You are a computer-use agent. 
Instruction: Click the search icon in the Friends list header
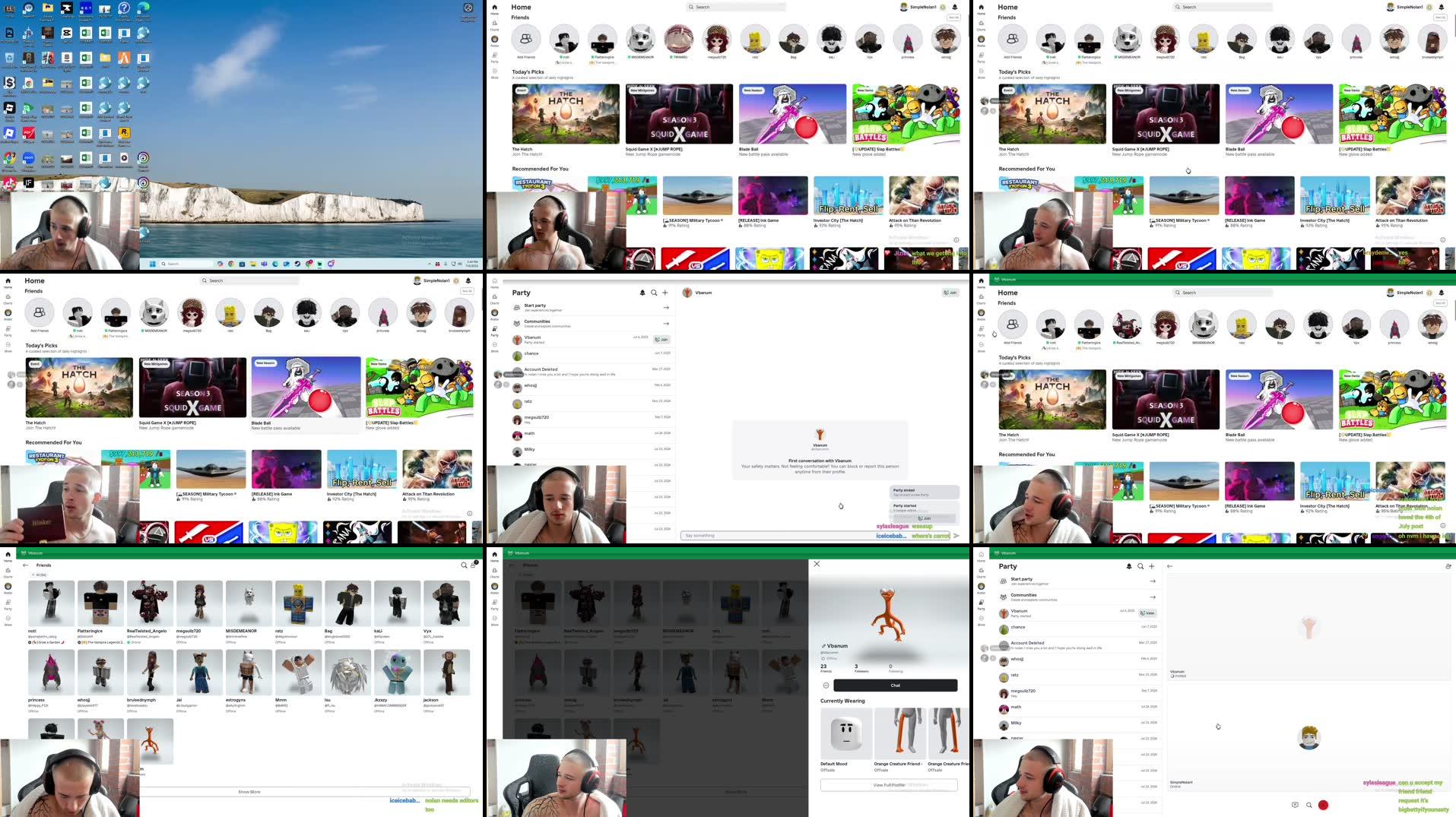pyautogui.click(x=464, y=565)
